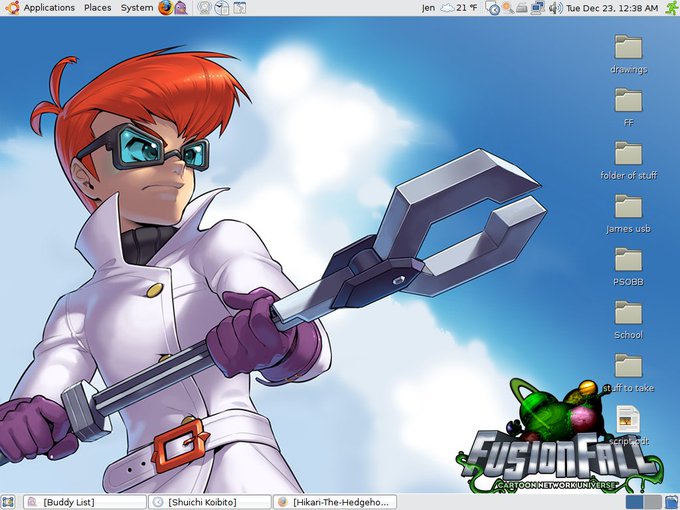This screenshot has width=680, height=510.
Task: Open the Trash icon in bottom panel
Action: (x=672, y=502)
